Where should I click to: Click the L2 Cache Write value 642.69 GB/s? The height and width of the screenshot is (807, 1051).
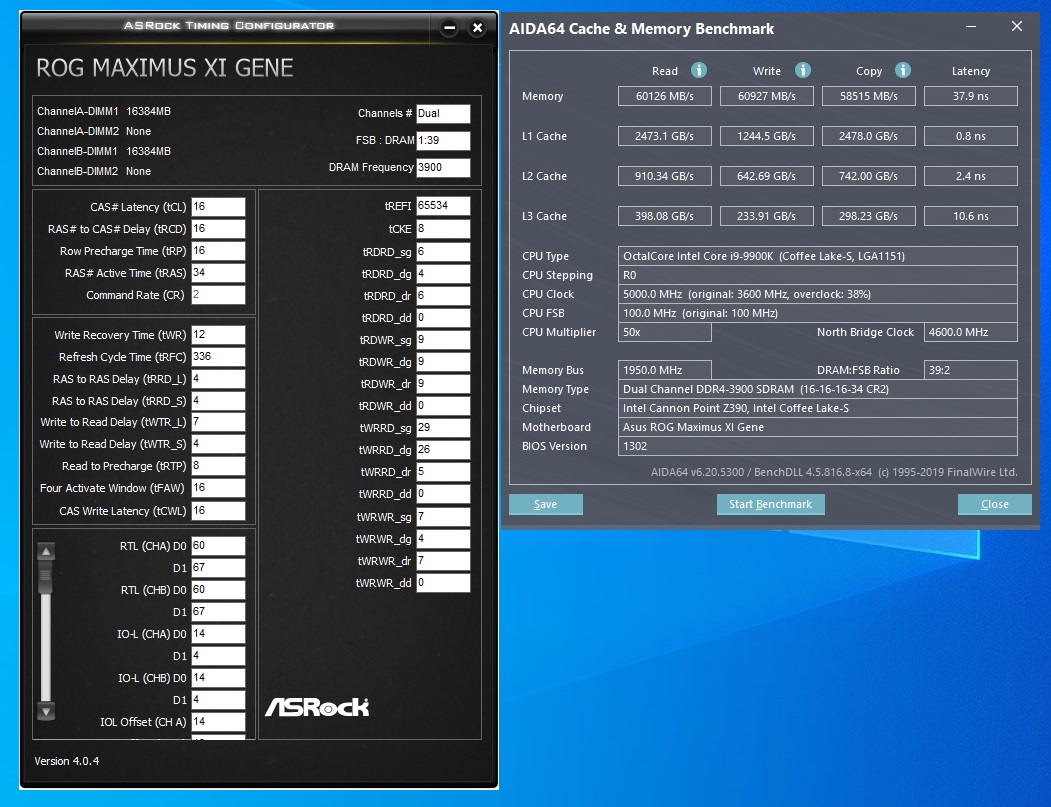(767, 176)
